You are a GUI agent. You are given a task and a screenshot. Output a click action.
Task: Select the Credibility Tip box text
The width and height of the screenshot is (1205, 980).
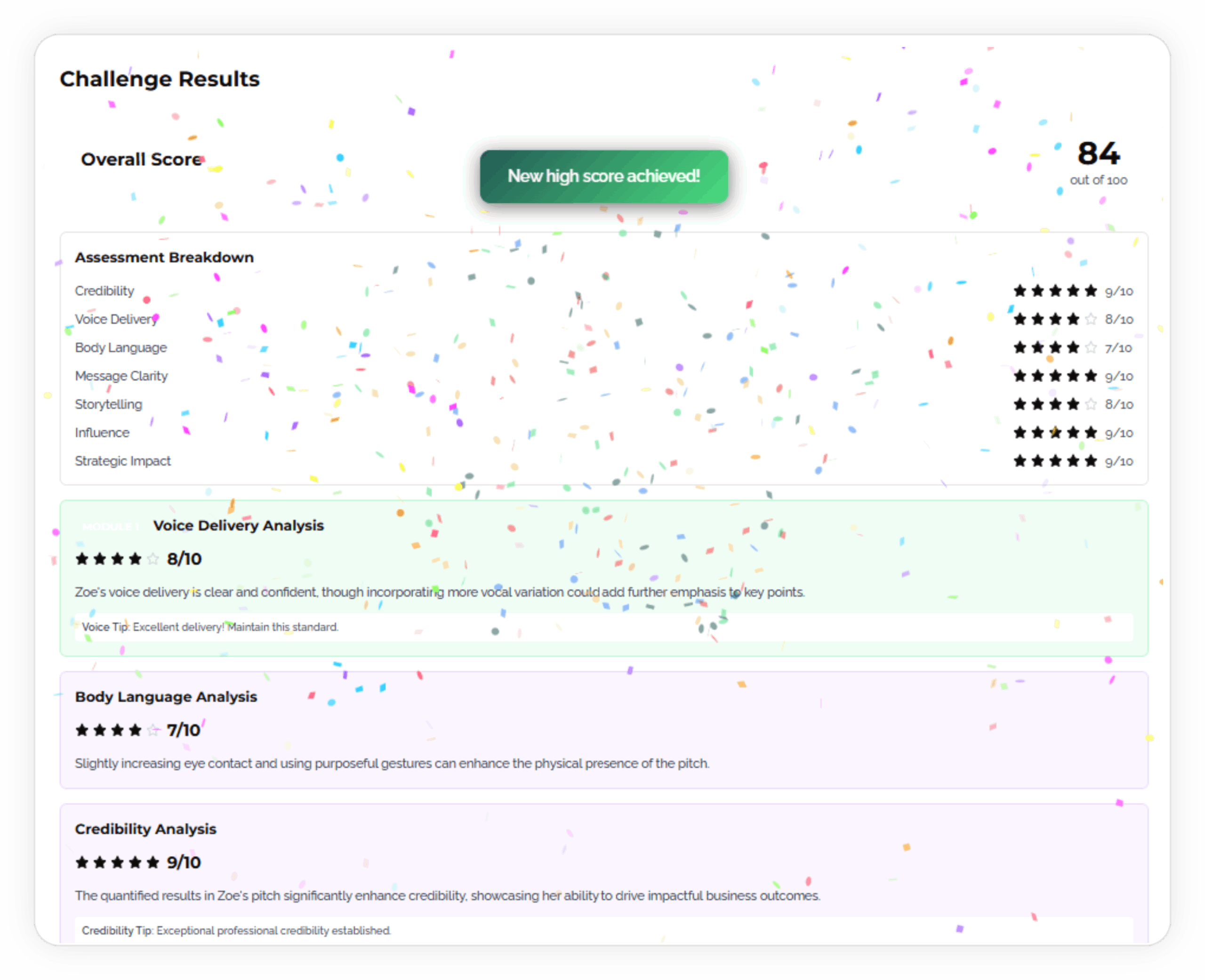pyautogui.click(x=236, y=930)
